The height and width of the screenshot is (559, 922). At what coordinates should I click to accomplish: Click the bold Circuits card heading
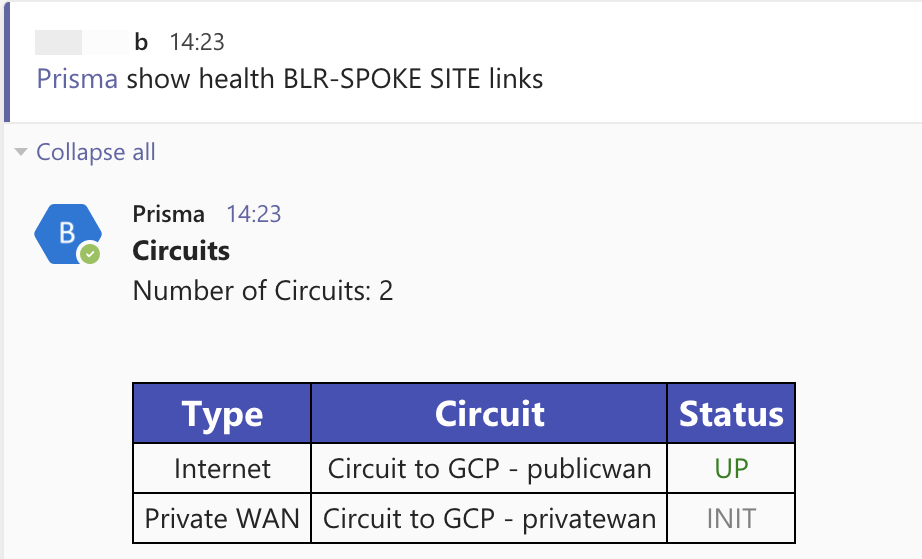point(181,251)
